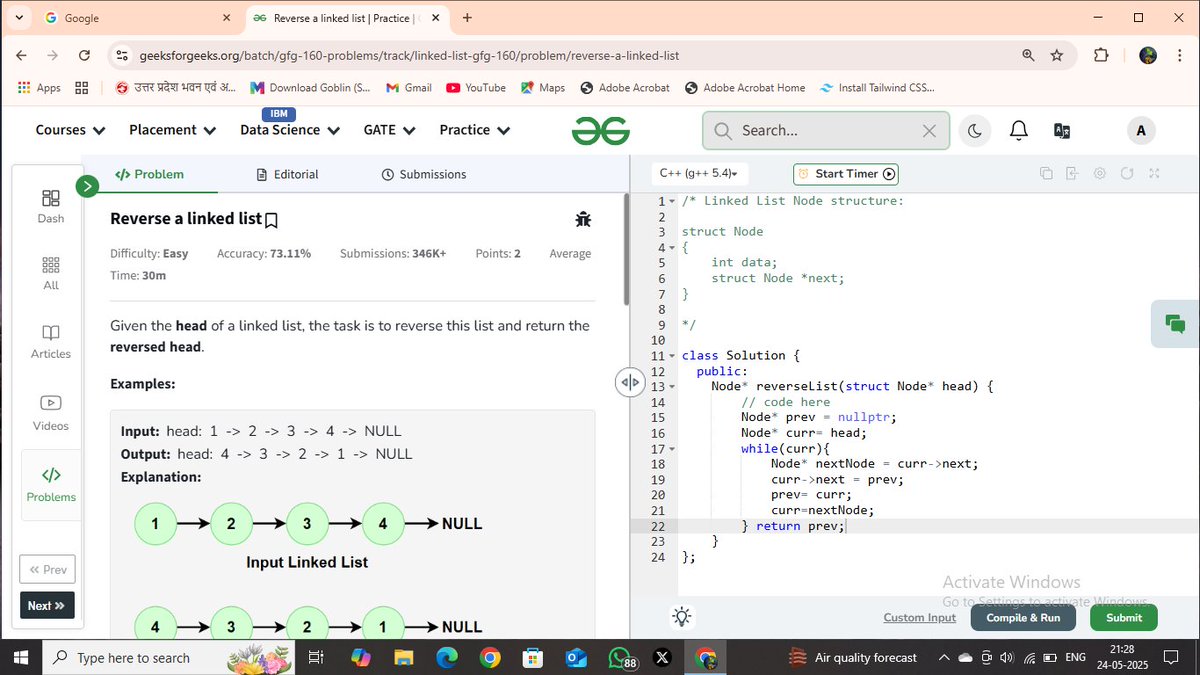Reload the page
The height and width of the screenshot is (675, 1200).
pos(84,56)
